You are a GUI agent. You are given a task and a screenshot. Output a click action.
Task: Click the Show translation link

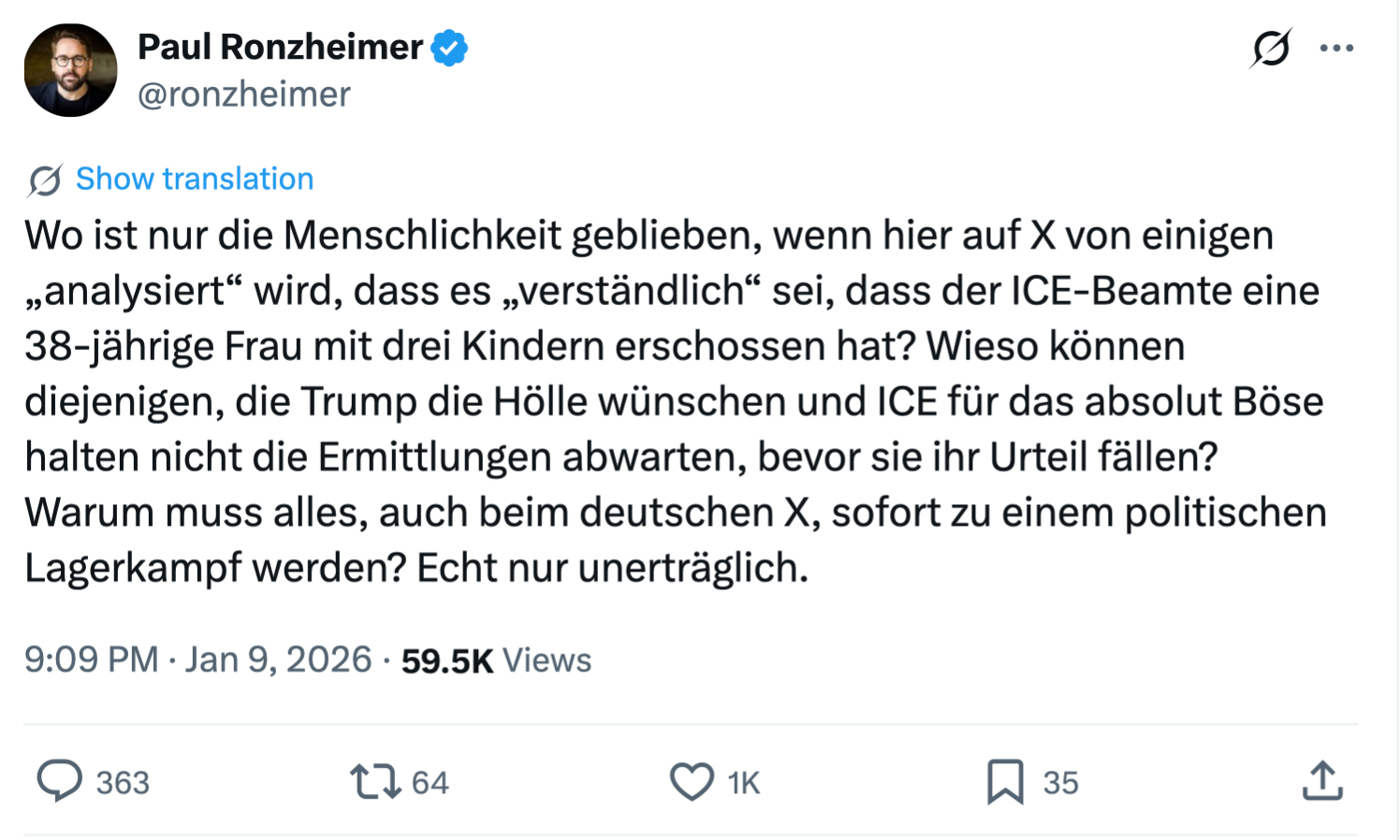pyautogui.click(x=195, y=179)
